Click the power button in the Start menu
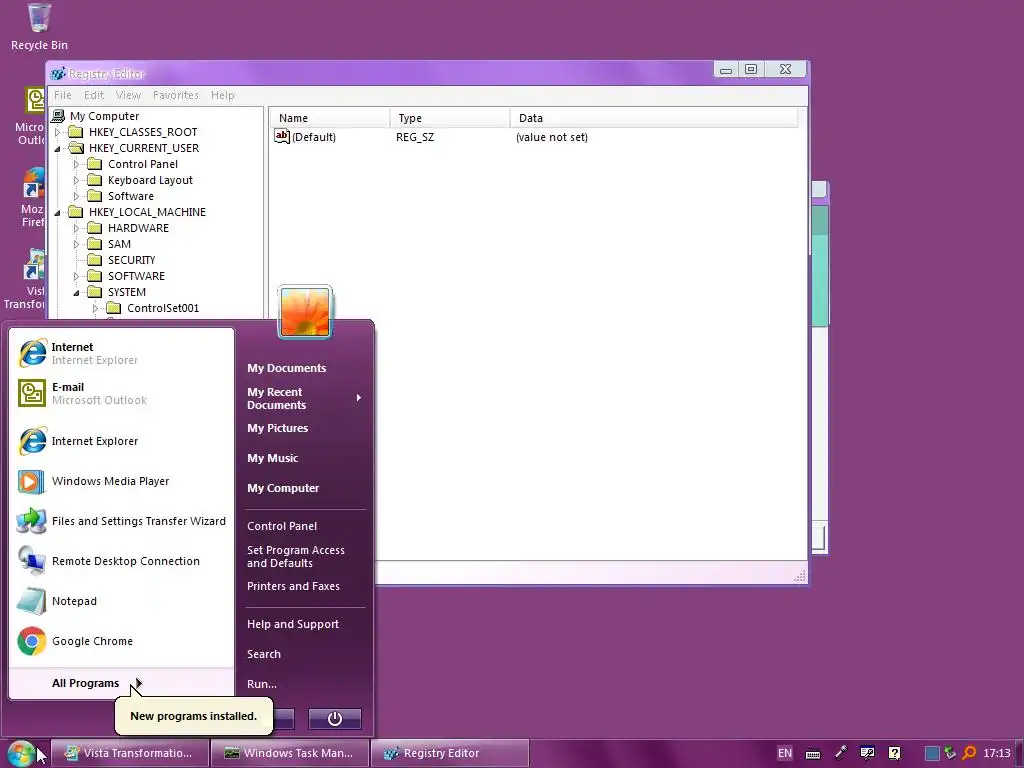 pos(334,719)
